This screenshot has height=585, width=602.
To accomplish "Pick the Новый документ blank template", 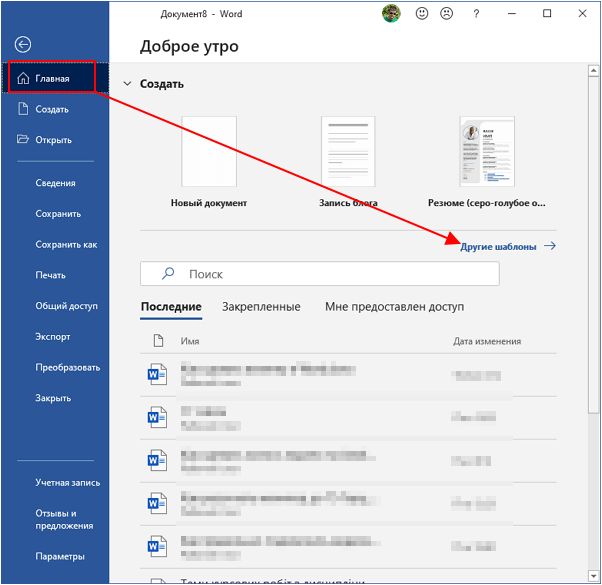I will [x=209, y=151].
